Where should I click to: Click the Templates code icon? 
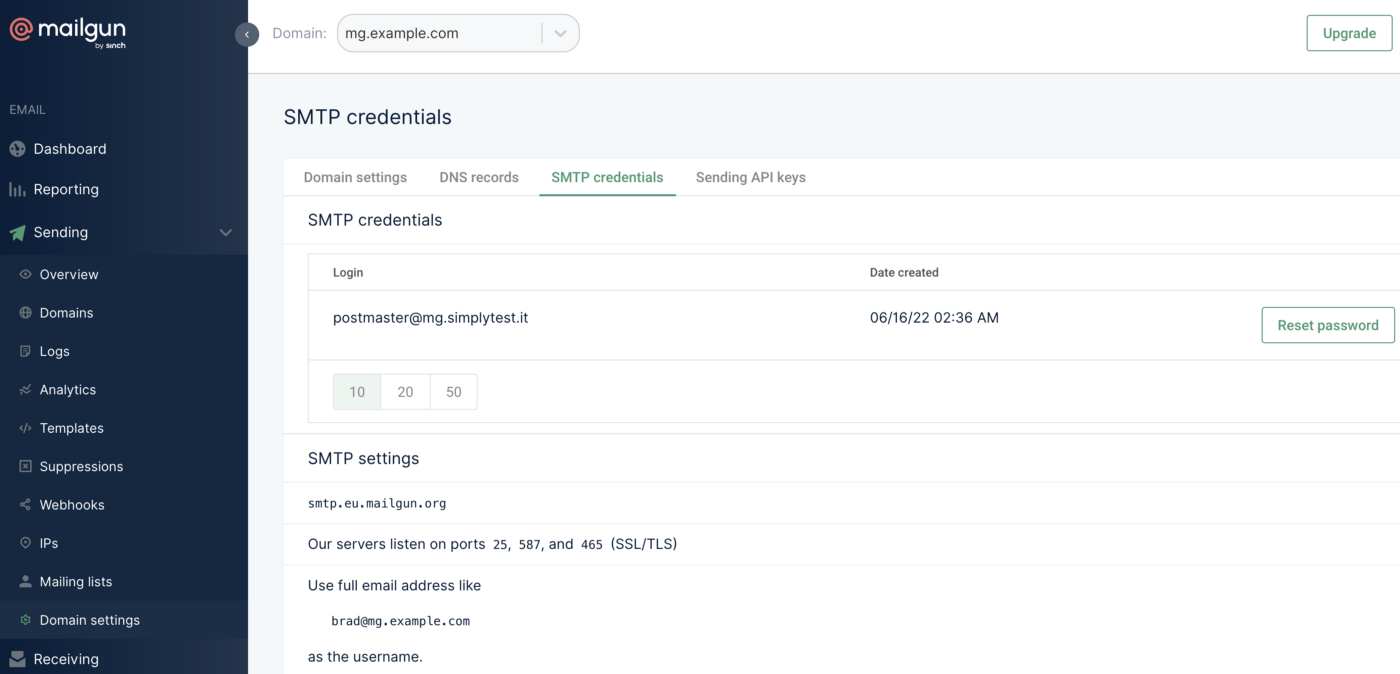(26, 428)
